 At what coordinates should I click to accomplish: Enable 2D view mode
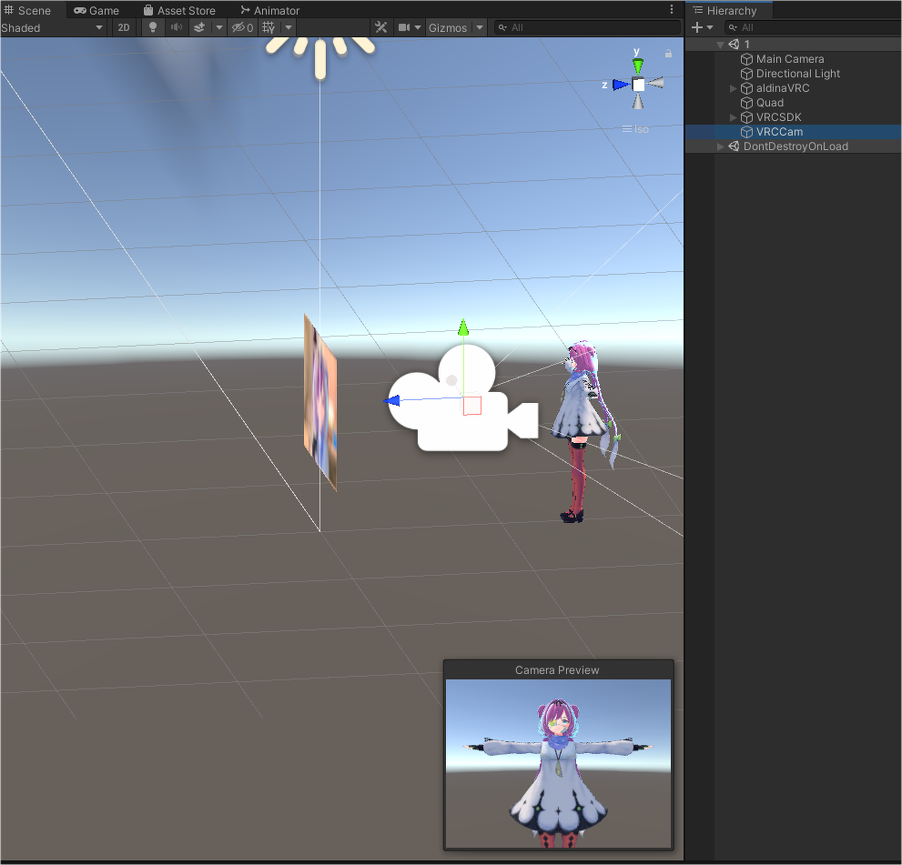[124, 27]
